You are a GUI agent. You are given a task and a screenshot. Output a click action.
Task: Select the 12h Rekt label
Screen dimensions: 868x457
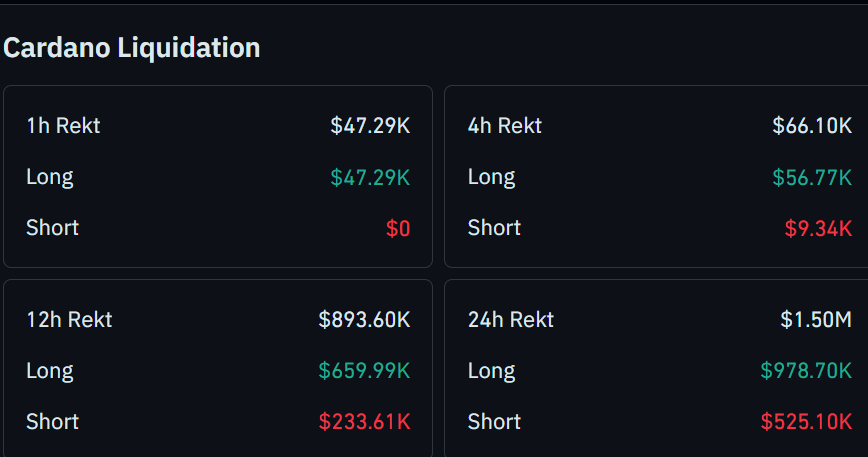coord(69,320)
